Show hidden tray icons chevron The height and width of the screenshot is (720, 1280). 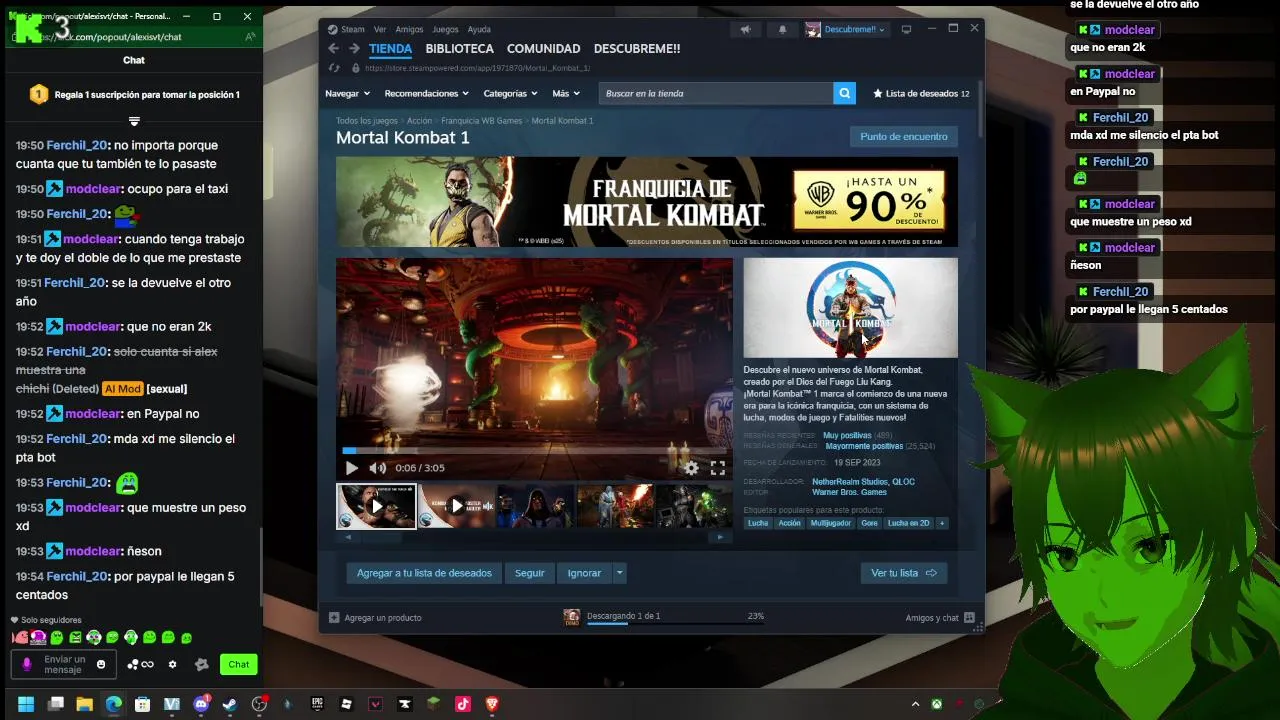coord(915,704)
